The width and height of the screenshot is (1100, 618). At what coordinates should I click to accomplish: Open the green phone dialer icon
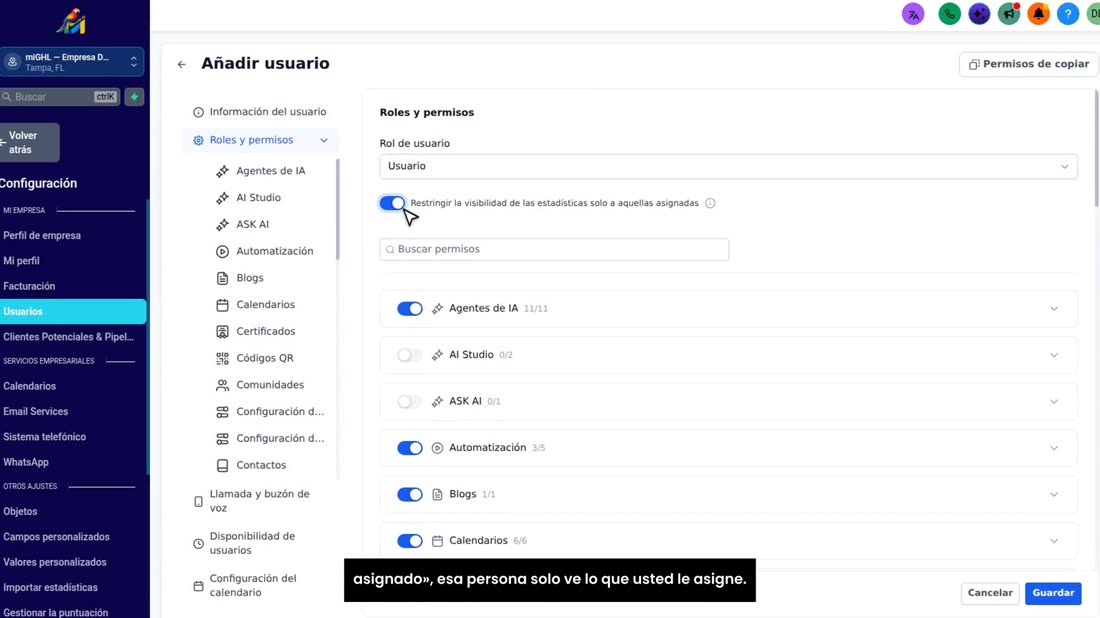click(x=949, y=14)
